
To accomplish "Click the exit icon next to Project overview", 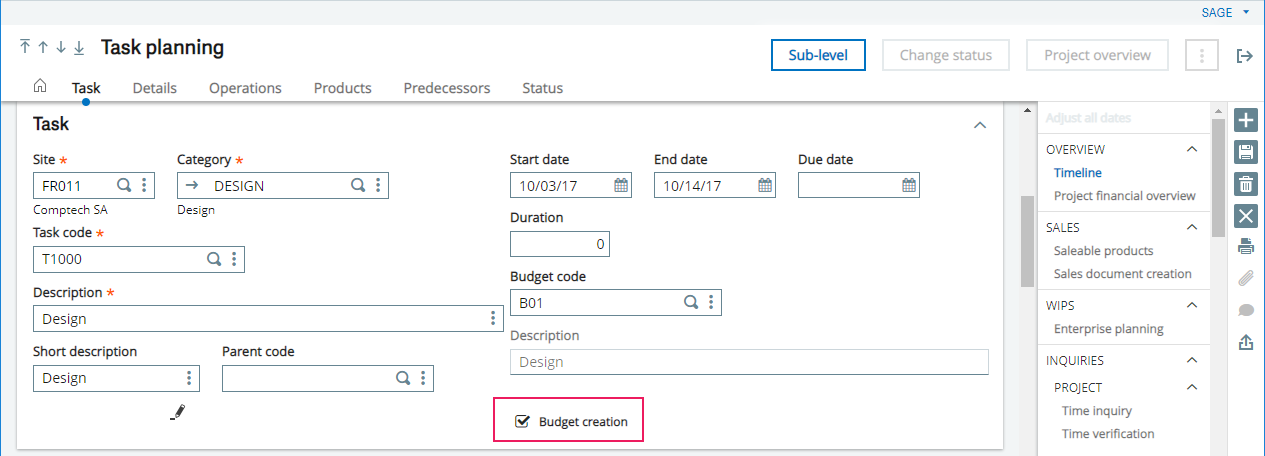I will 1244,56.
